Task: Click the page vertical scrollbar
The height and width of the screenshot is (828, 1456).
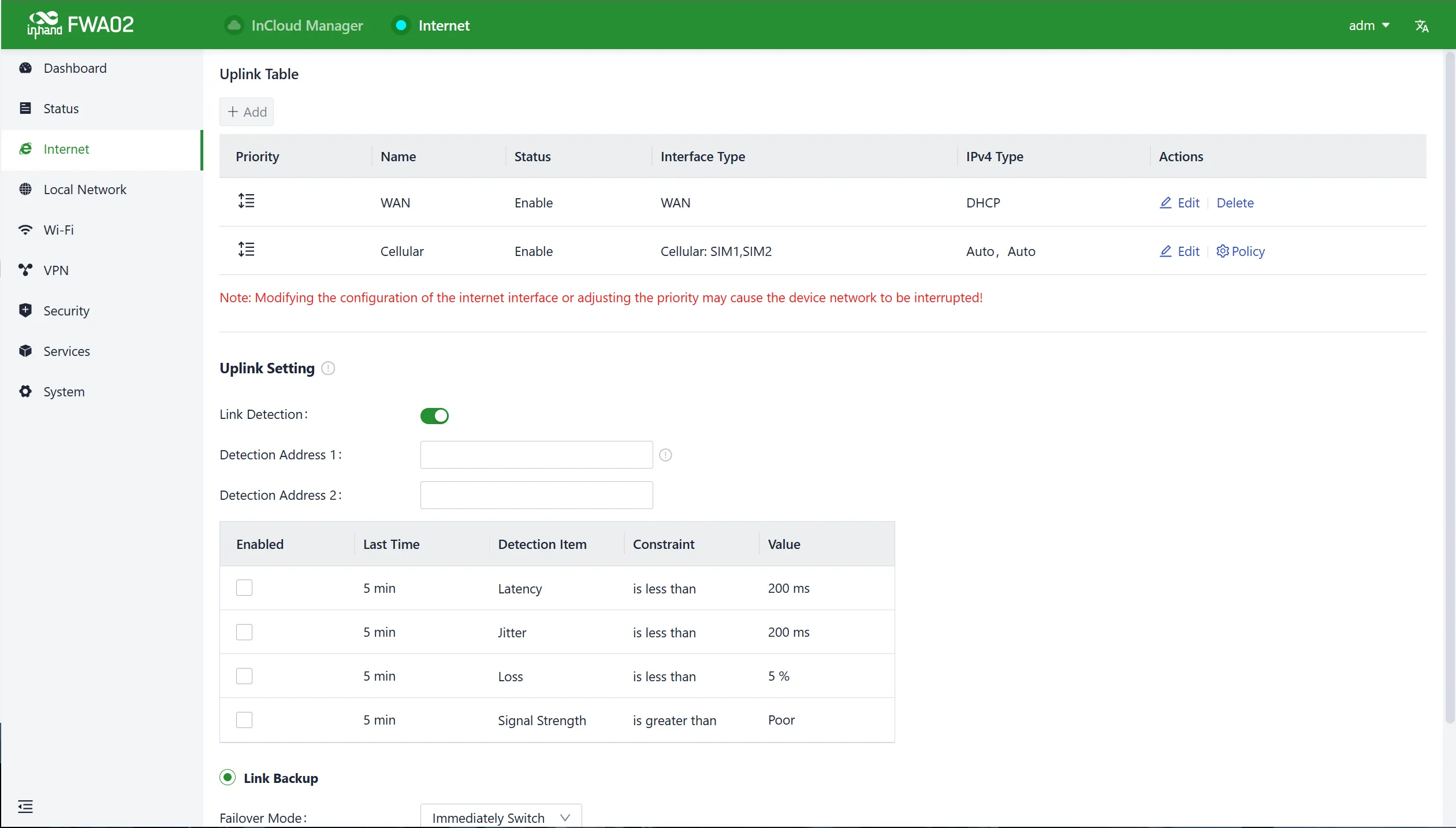Action: coord(1450,387)
